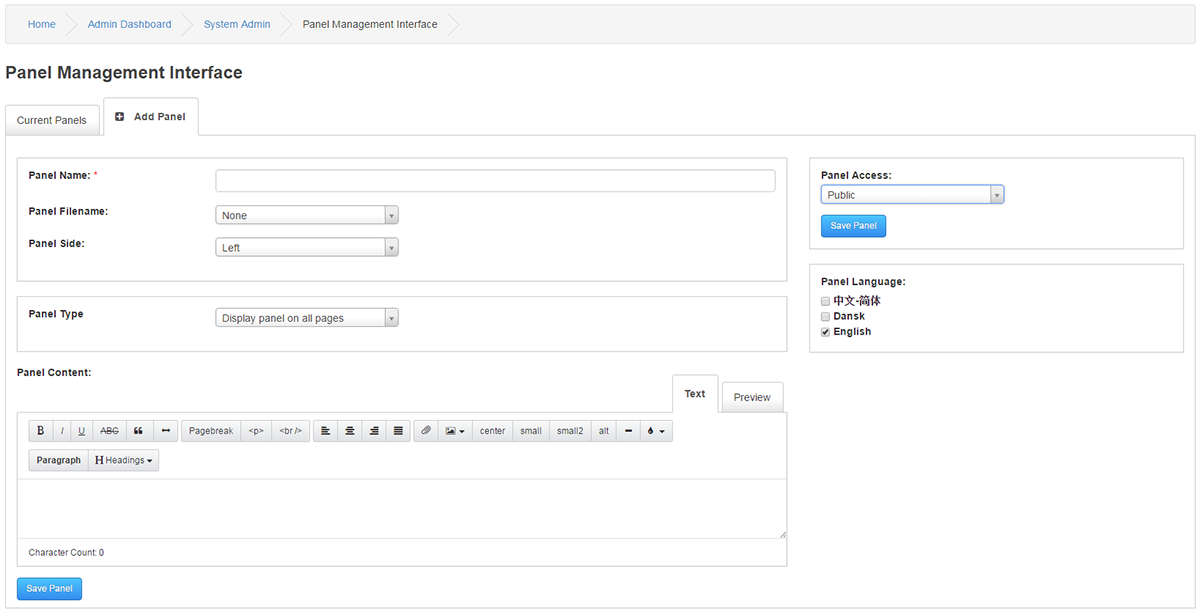This screenshot has height=615, width=1200.
Task: Align text left in the editor
Action: [326, 431]
